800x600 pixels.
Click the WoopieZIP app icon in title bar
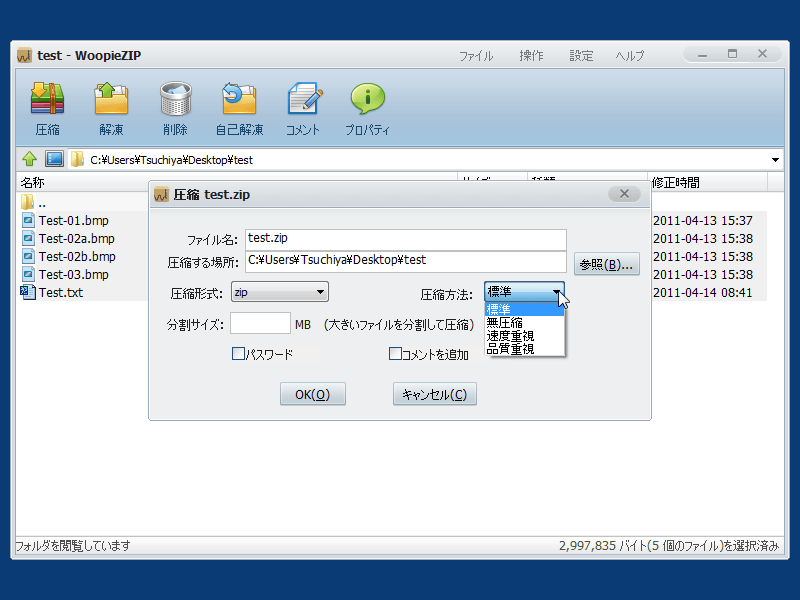tap(24, 55)
